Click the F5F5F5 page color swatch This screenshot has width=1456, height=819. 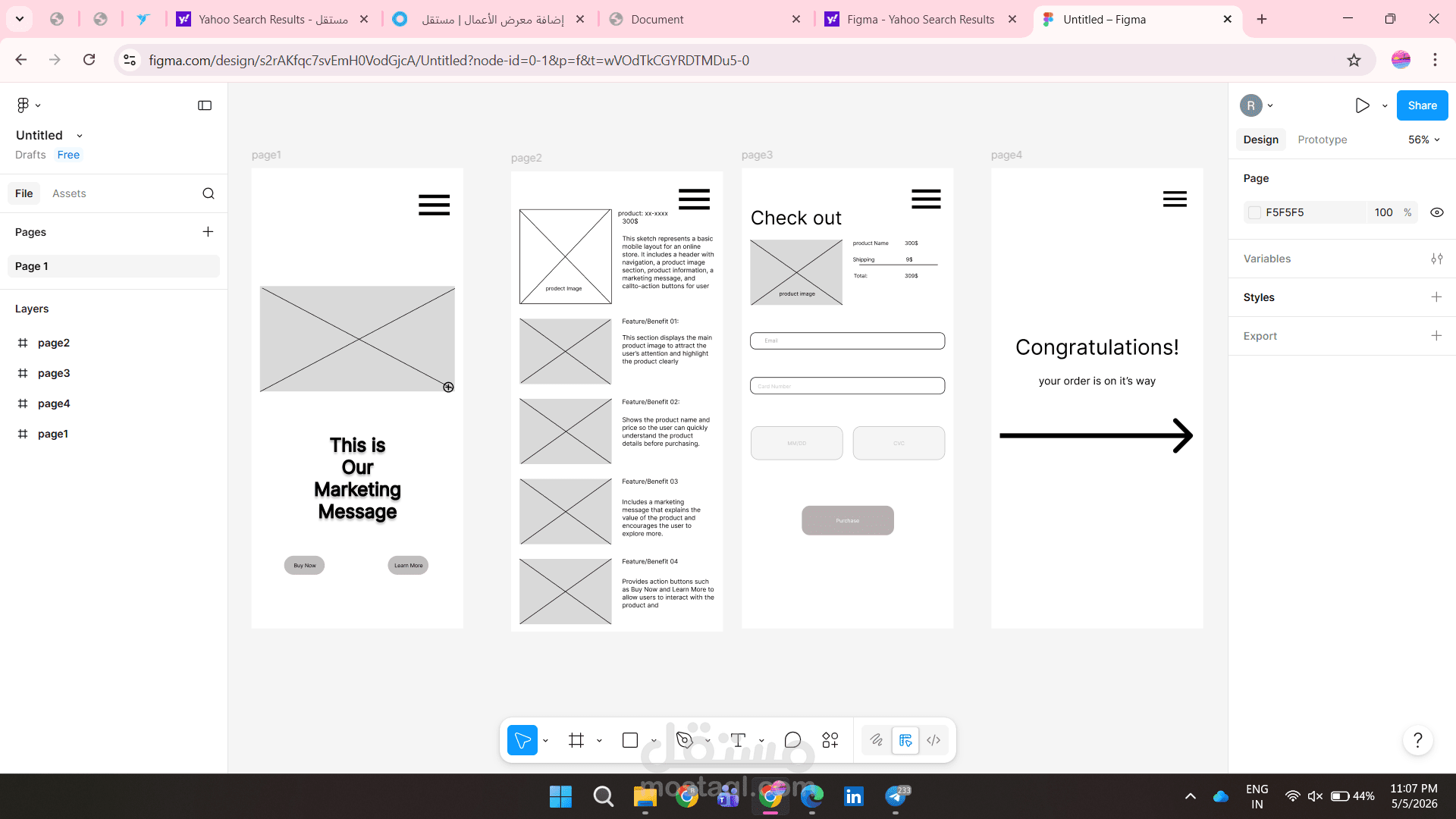(x=1254, y=212)
